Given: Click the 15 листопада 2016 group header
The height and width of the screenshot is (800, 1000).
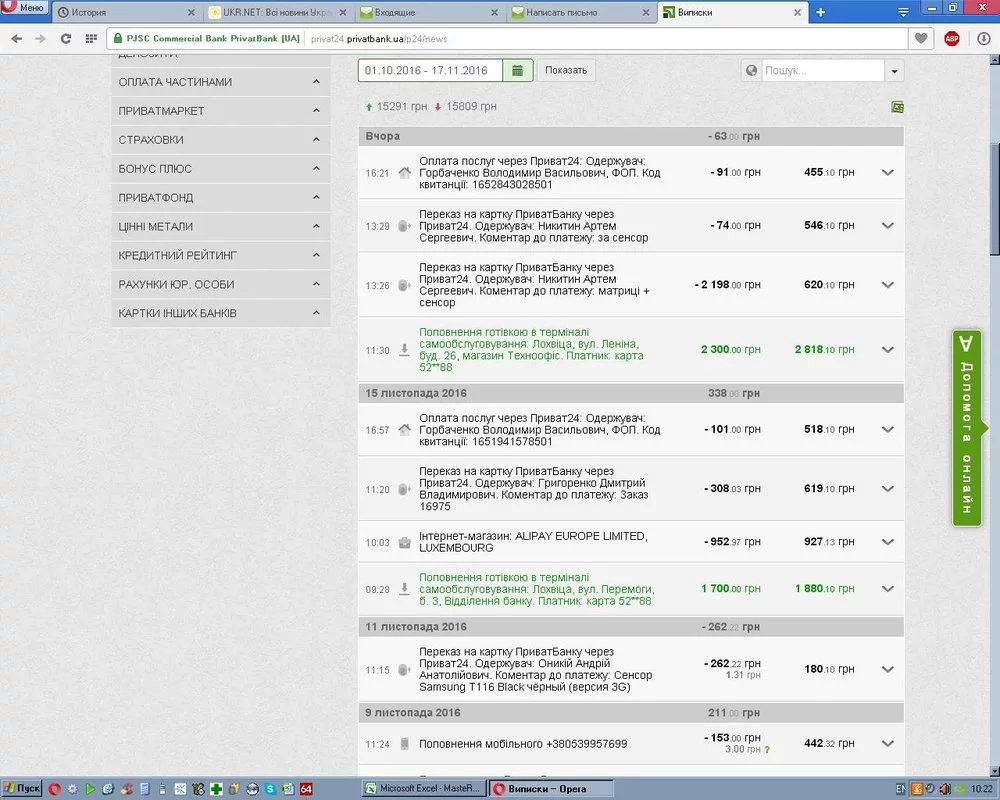Looking at the screenshot, I should (x=631, y=394).
